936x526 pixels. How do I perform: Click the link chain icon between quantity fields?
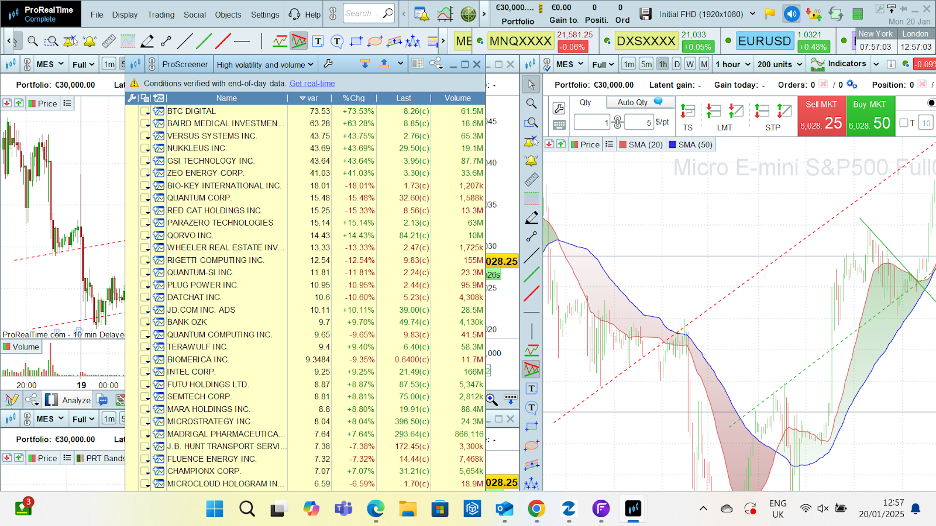coord(618,123)
